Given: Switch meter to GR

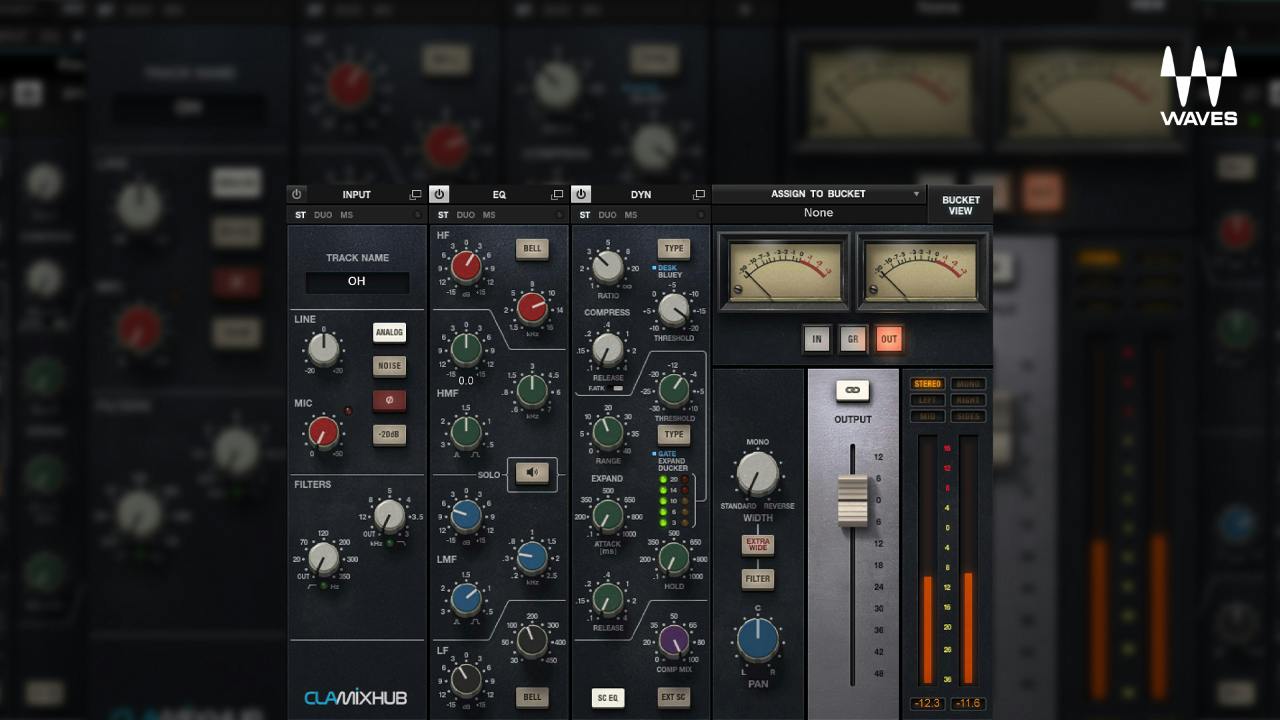Looking at the screenshot, I should [853, 339].
